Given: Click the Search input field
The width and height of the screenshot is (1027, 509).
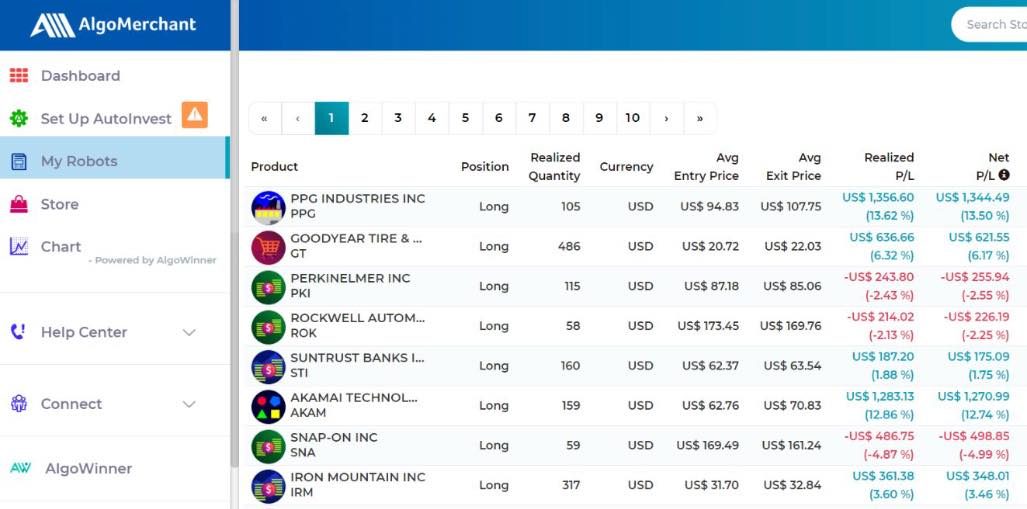Looking at the screenshot, I should point(990,25).
